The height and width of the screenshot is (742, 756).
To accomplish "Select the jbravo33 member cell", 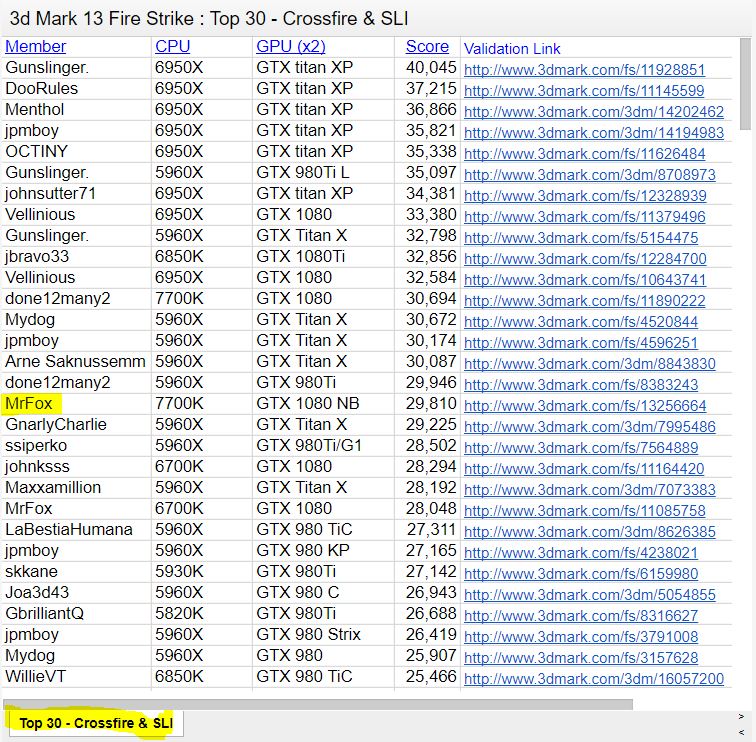I will coord(76,256).
